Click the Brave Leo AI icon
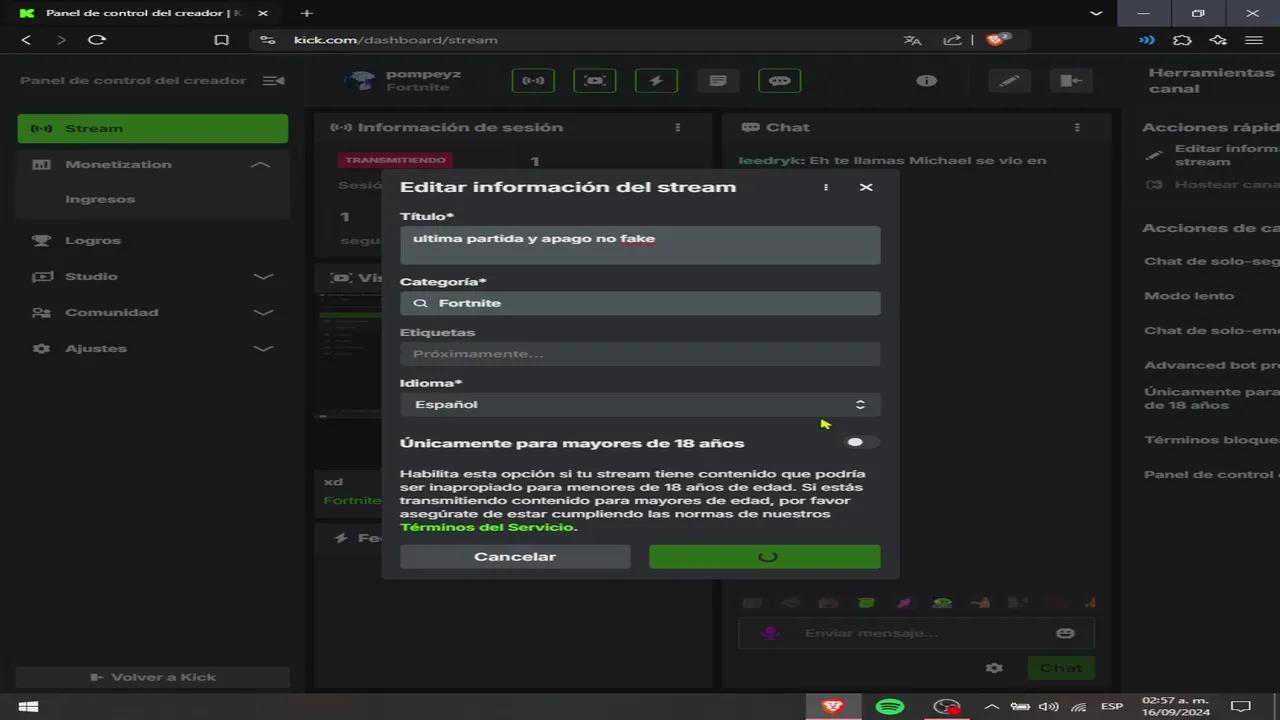Screen dimensions: 1280x720 [1218, 40]
